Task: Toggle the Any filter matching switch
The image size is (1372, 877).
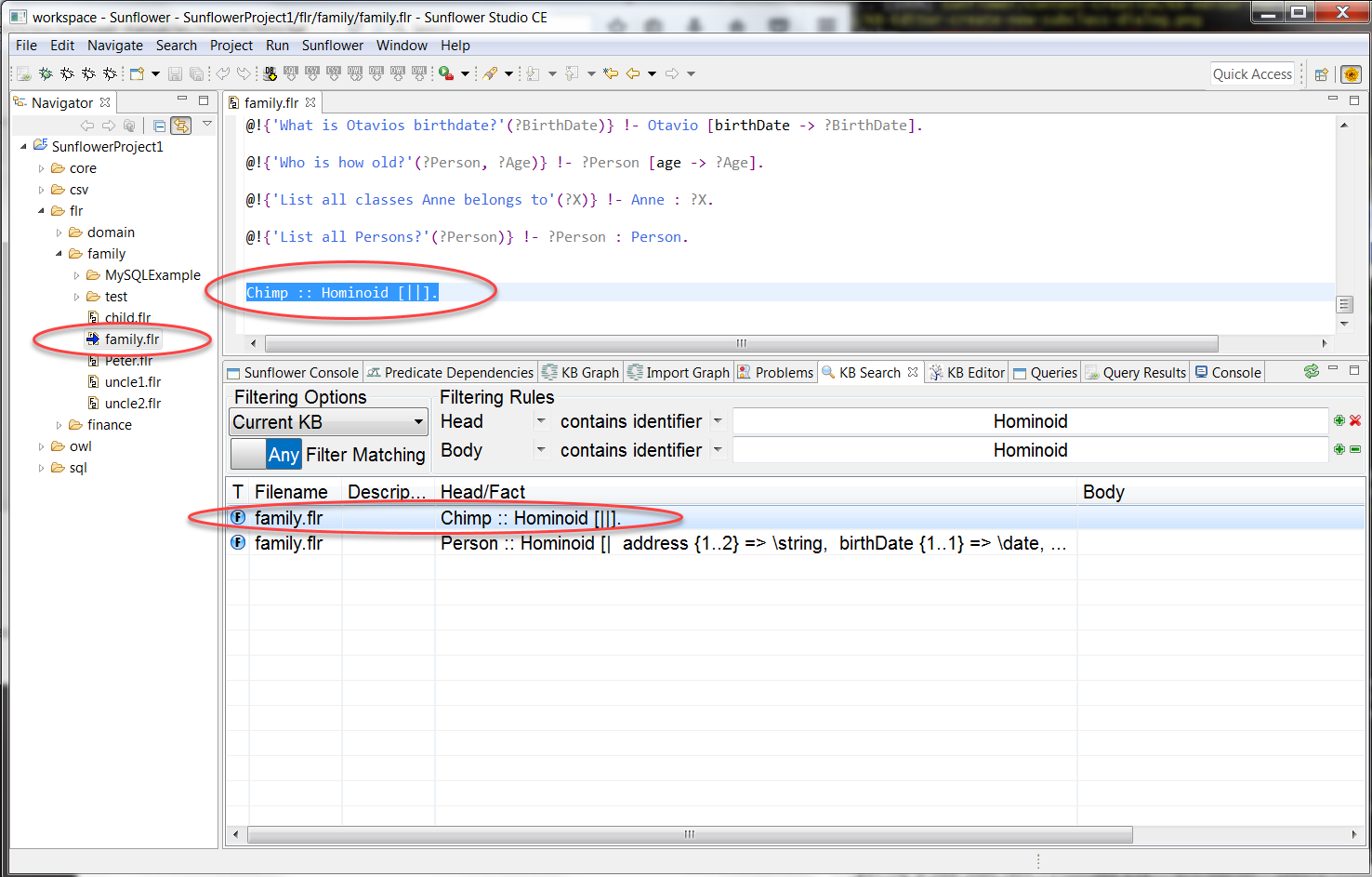Action: (x=266, y=454)
